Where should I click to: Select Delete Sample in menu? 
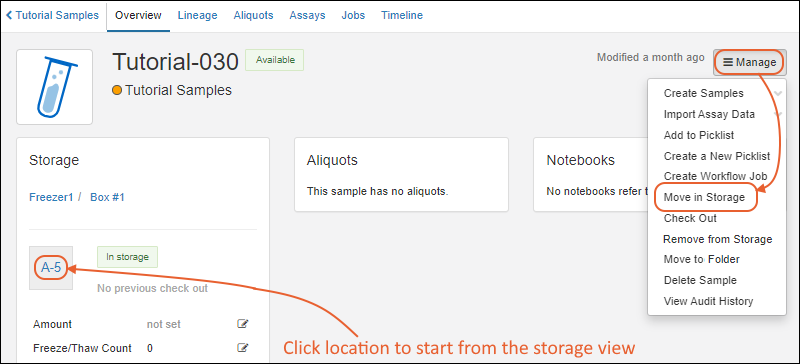pyautogui.click(x=700, y=280)
